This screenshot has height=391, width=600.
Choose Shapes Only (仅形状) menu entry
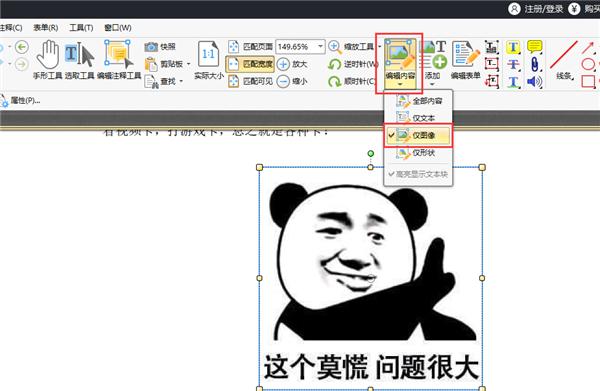(x=418, y=153)
